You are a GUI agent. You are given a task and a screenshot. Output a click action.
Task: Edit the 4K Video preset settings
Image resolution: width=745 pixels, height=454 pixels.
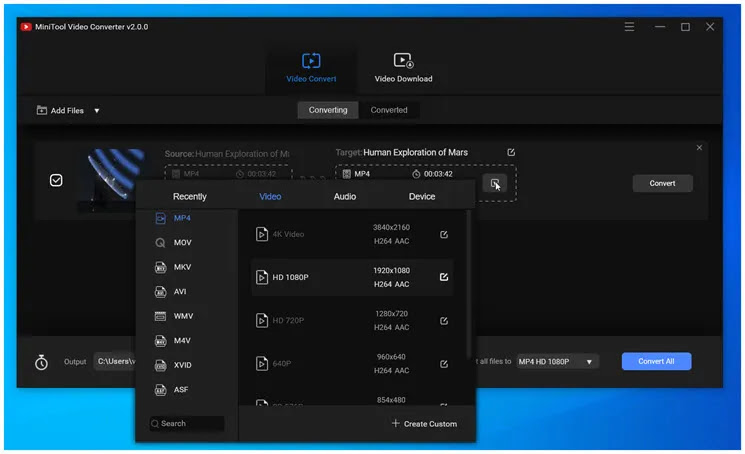coord(444,235)
